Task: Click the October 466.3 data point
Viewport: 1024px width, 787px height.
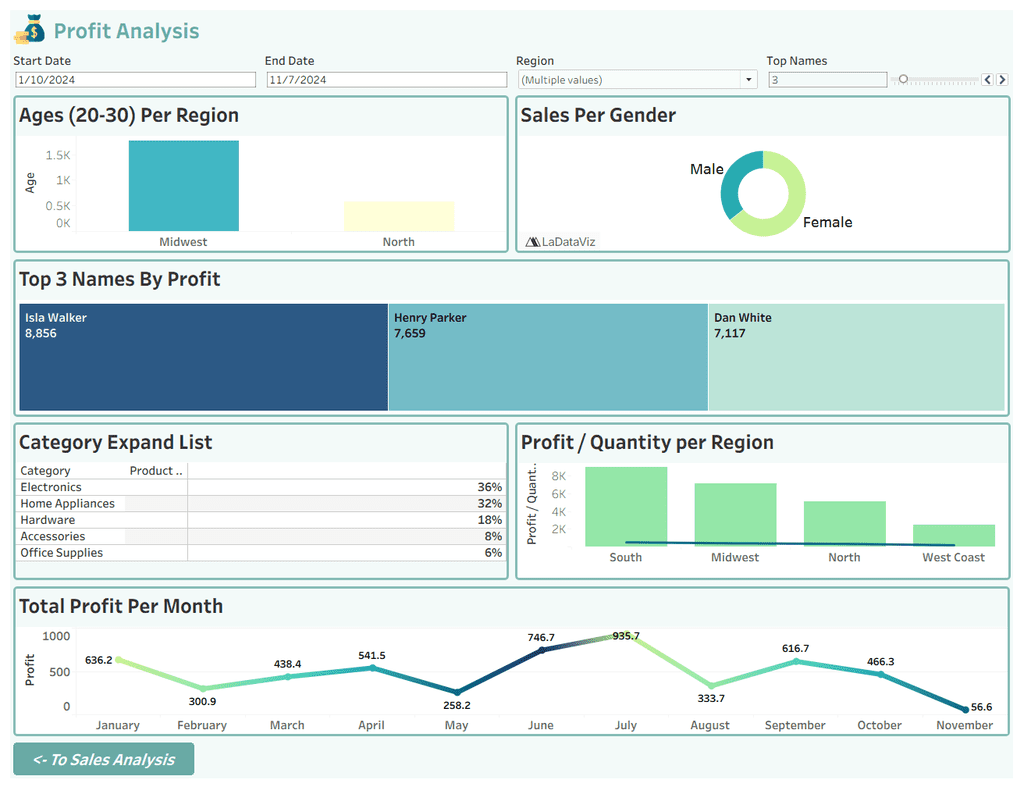Action: tap(880, 674)
